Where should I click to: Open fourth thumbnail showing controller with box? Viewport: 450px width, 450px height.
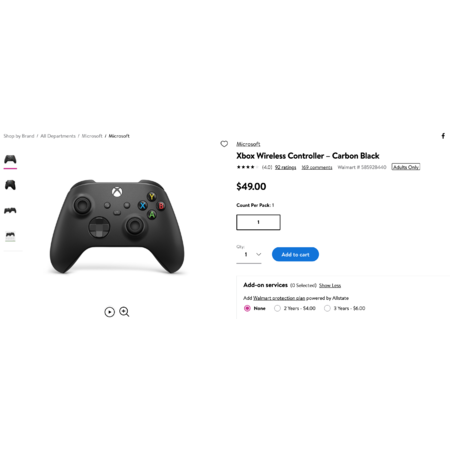10,236
